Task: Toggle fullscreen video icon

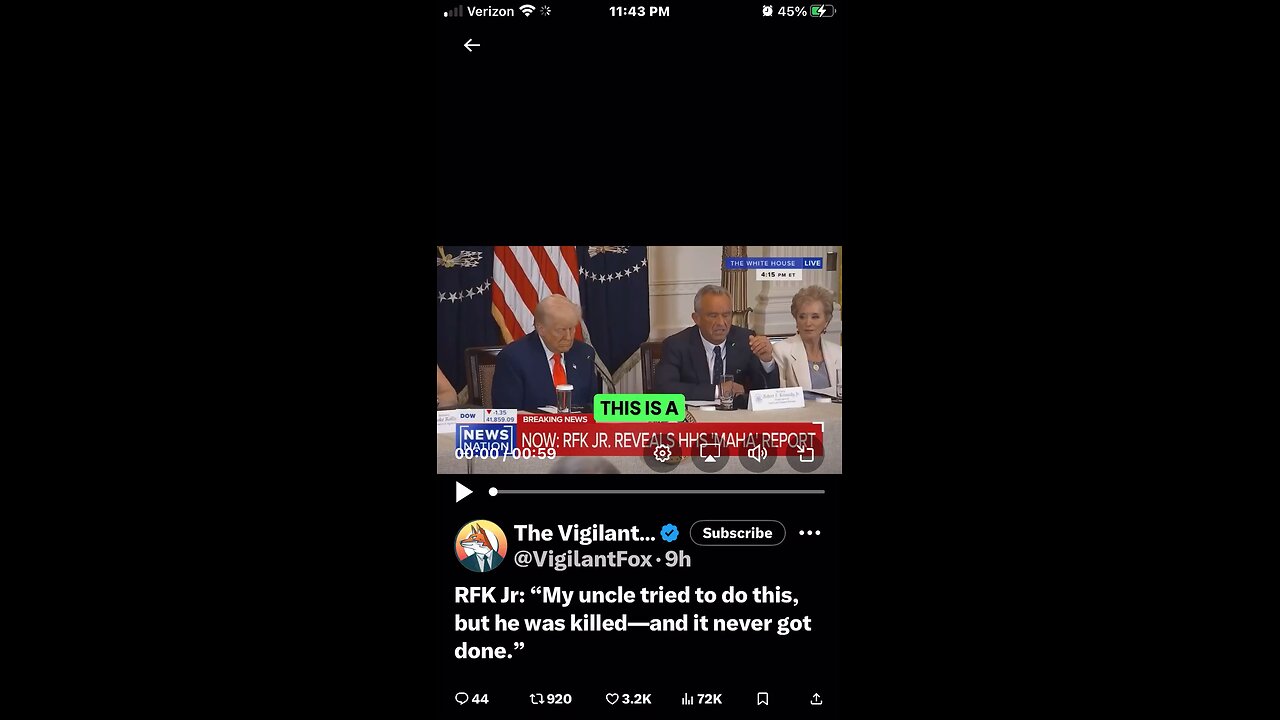Action: pos(806,453)
